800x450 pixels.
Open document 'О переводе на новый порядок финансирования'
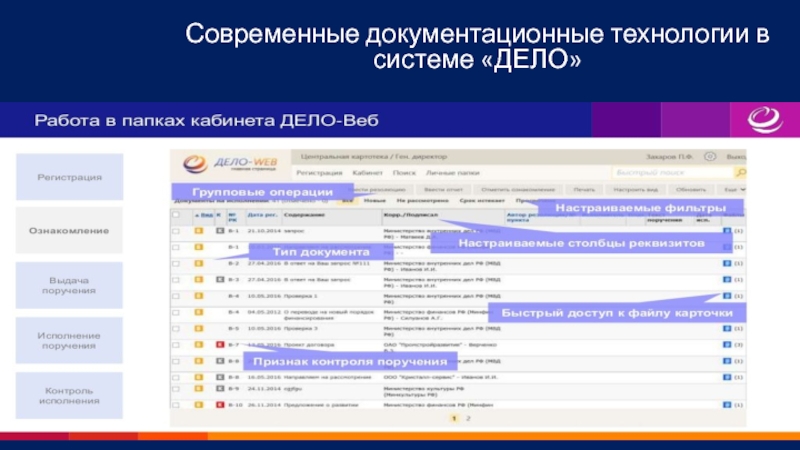[329, 315]
